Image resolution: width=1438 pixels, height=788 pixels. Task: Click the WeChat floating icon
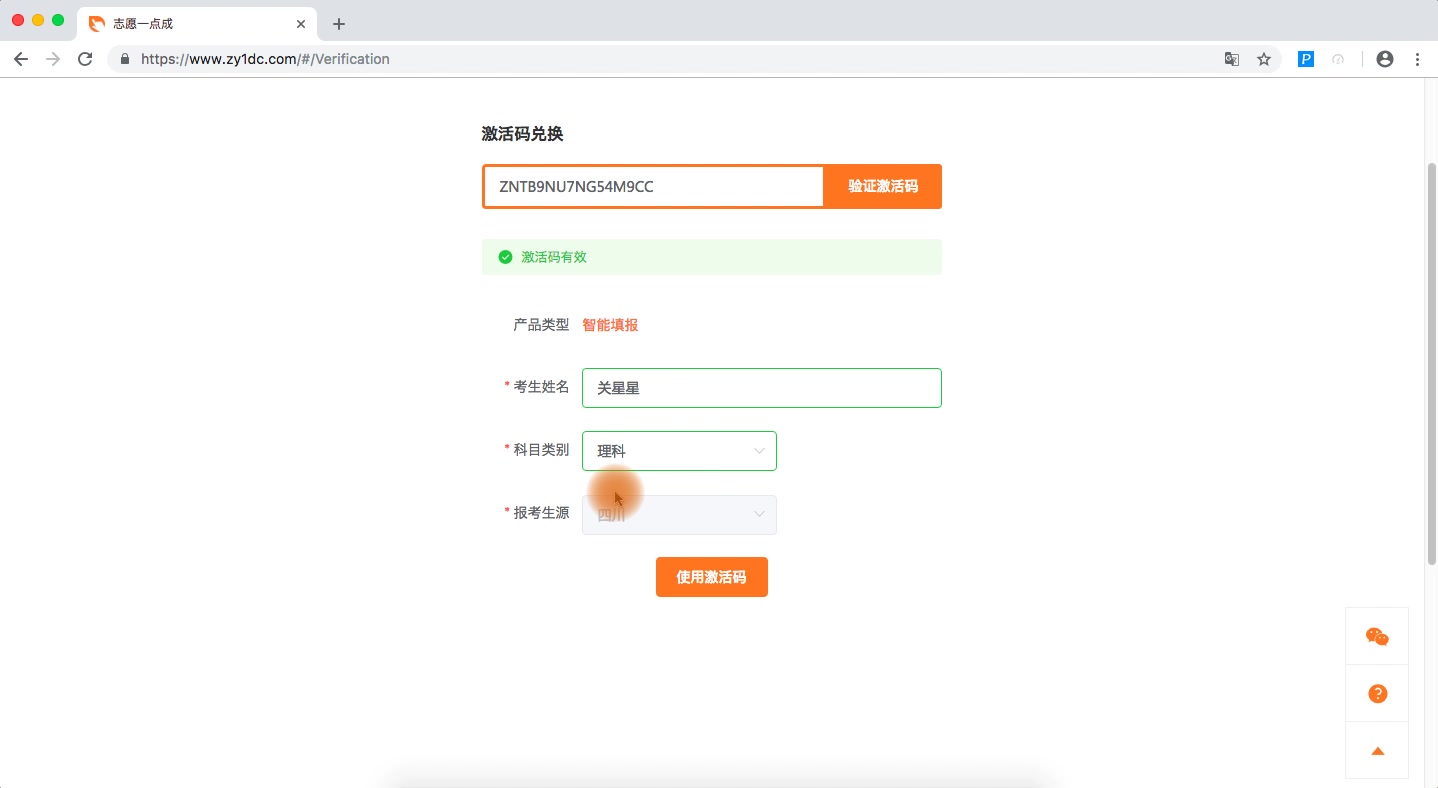(1377, 637)
